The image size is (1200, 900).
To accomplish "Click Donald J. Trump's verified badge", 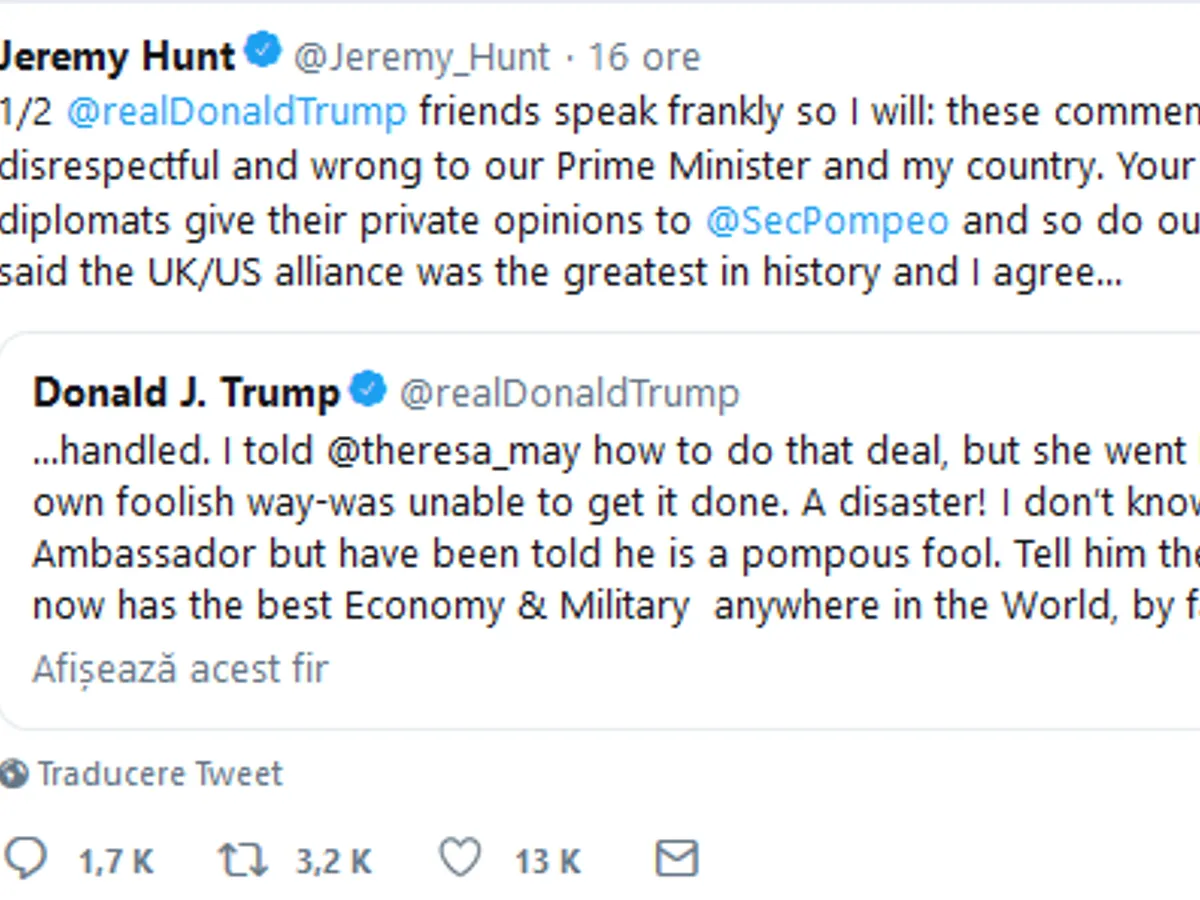I will click(x=368, y=390).
